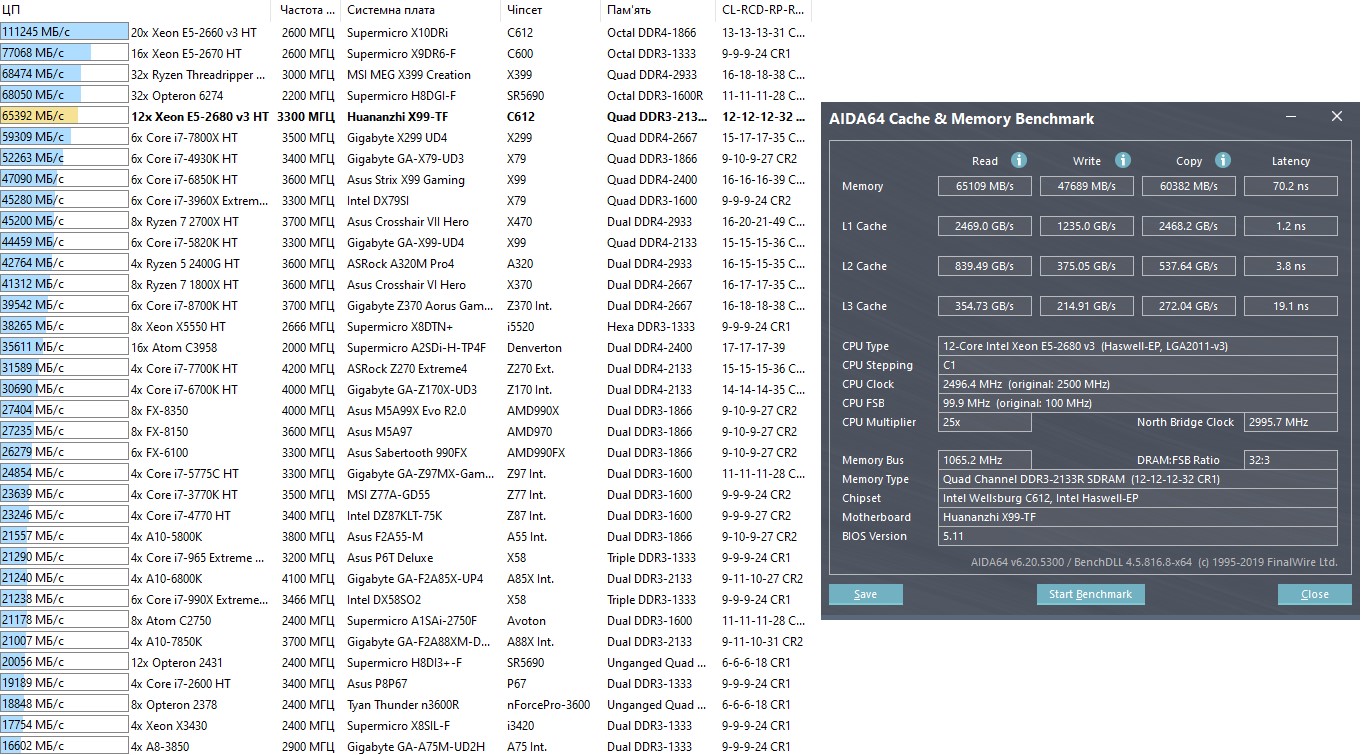Image resolution: width=1362 pixels, height=755 pixels.
Task: Select the 4x Ryzen 5 2400G HT row
Action: pyautogui.click(x=405, y=263)
